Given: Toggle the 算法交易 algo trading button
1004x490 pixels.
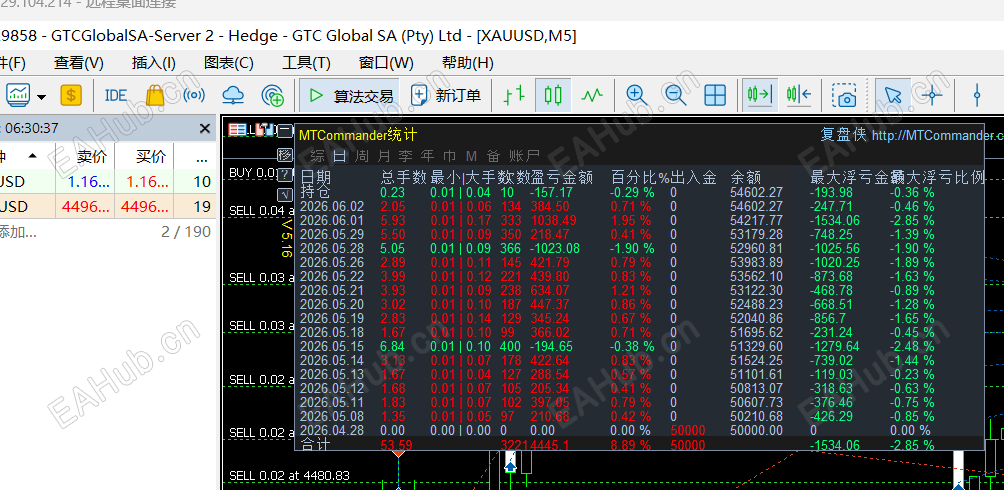Looking at the screenshot, I should point(350,95).
